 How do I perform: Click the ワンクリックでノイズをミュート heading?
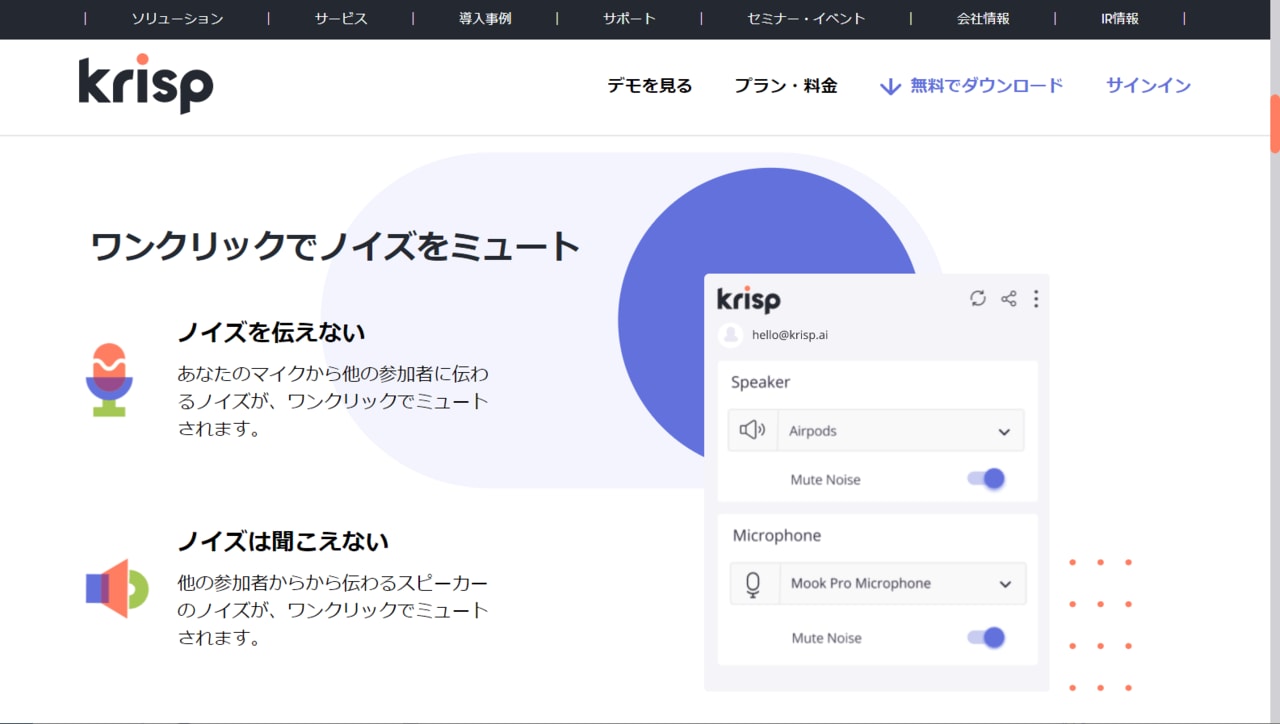pos(335,246)
